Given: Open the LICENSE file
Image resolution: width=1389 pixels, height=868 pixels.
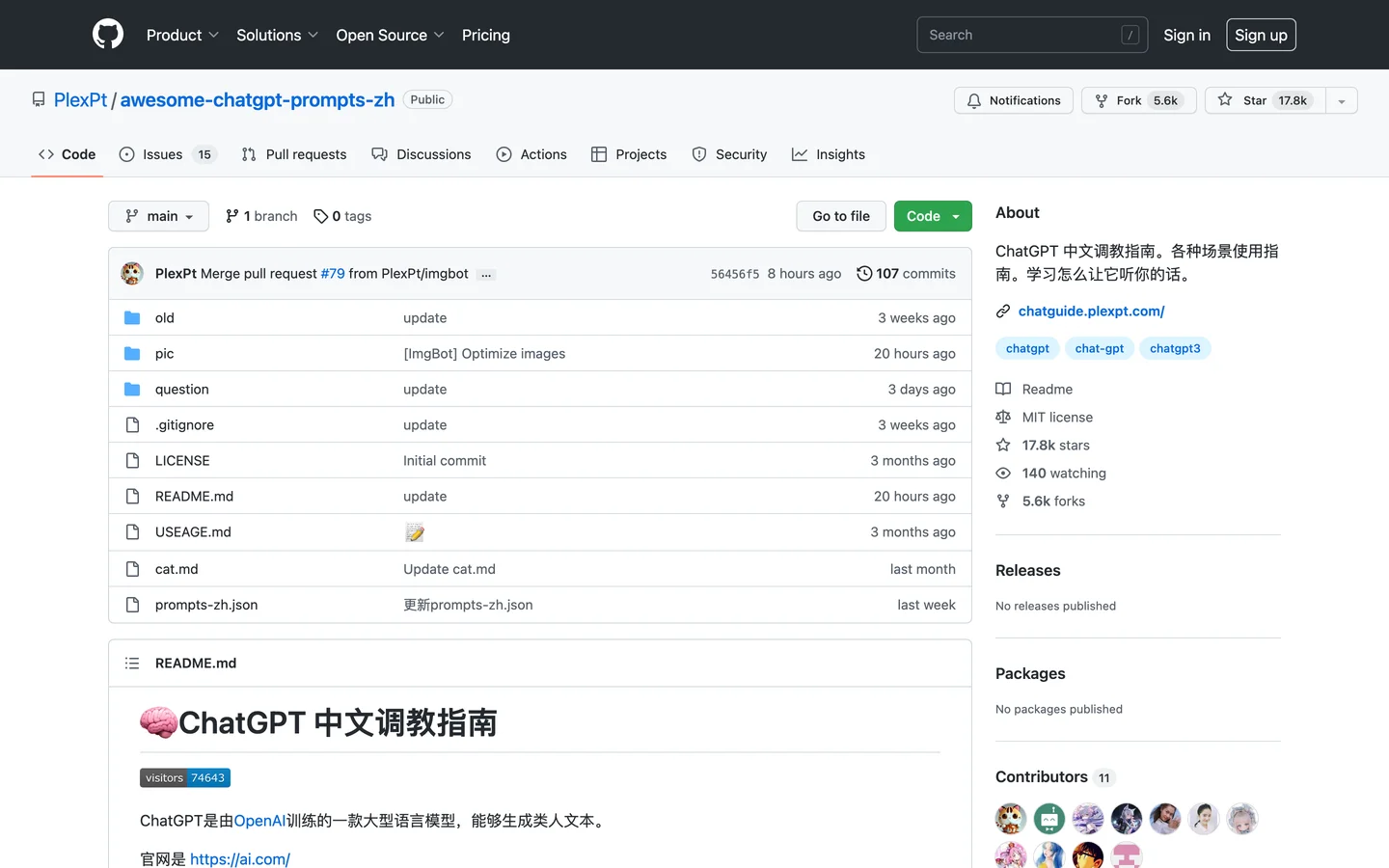Looking at the screenshot, I should pyautogui.click(x=182, y=461).
